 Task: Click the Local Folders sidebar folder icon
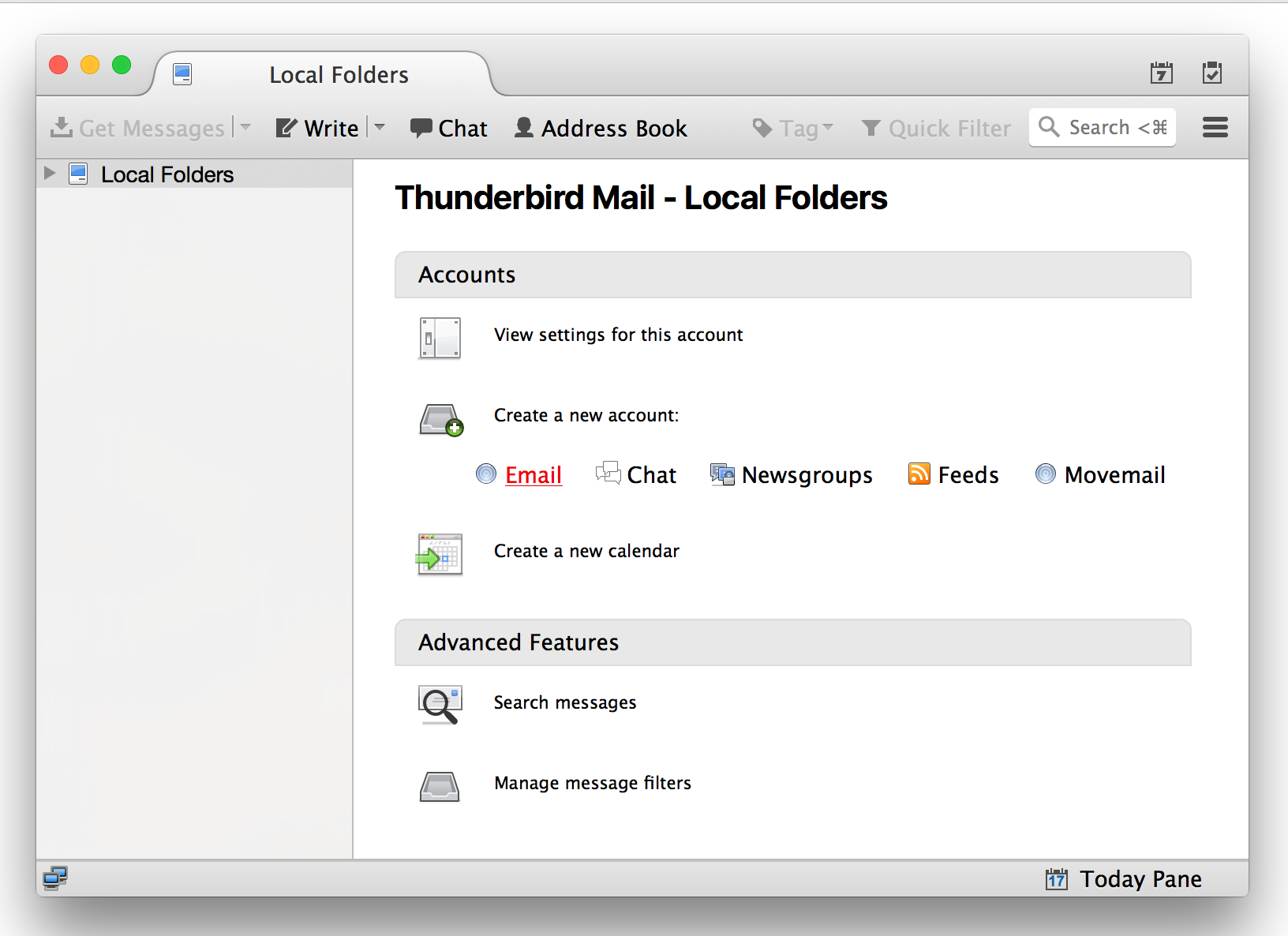pyautogui.click(x=78, y=174)
